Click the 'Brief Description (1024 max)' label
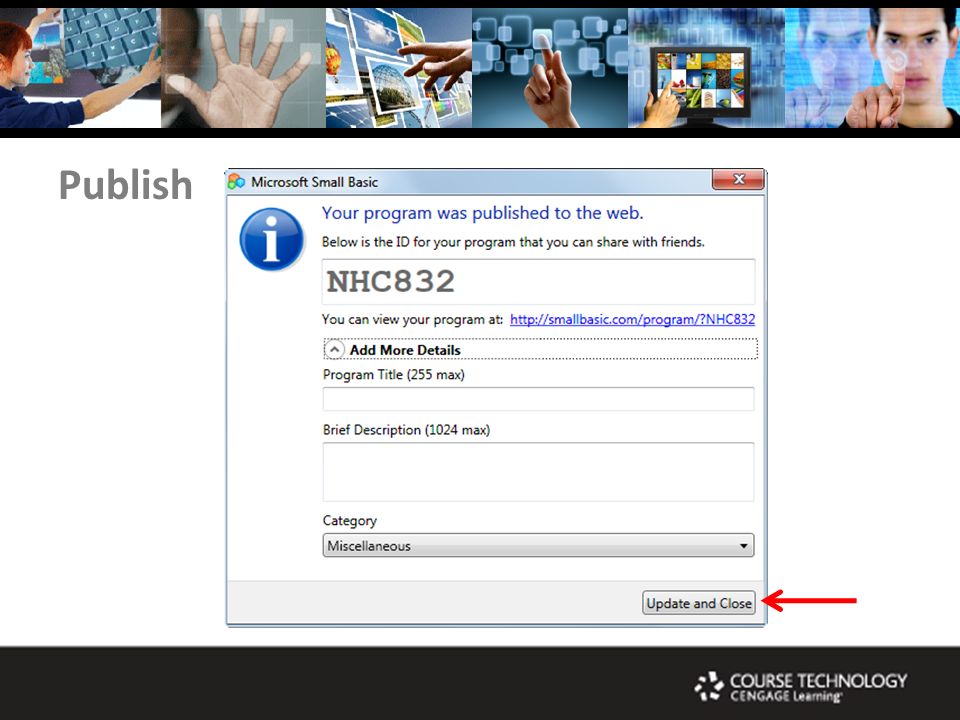This screenshot has width=960, height=720. point(407,430)
